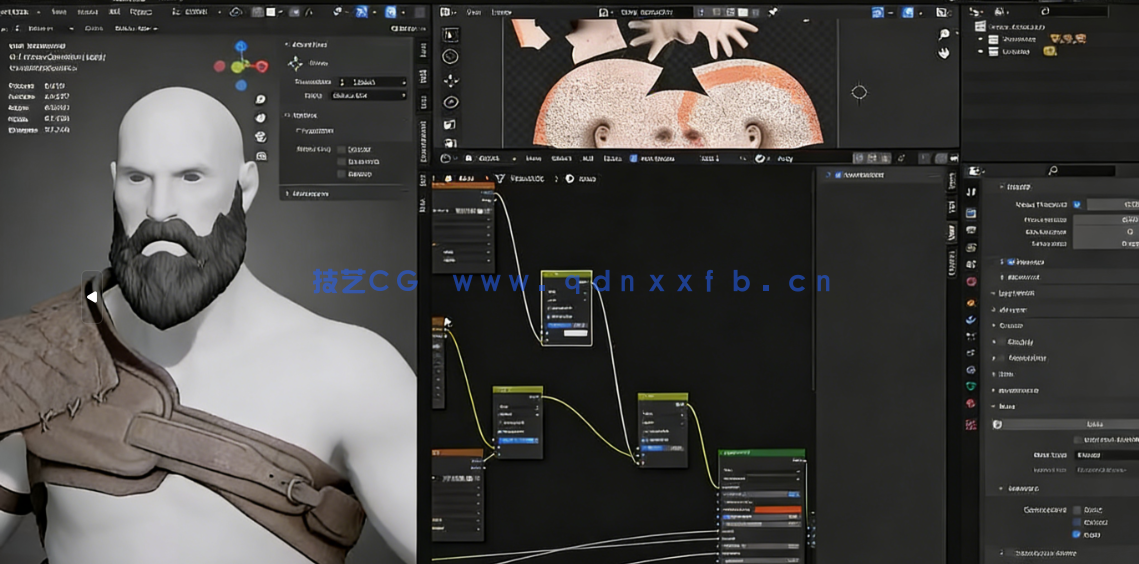Tick the middle of three stacked checkboxes in 3D sidebar

click(x=341, y=161)
